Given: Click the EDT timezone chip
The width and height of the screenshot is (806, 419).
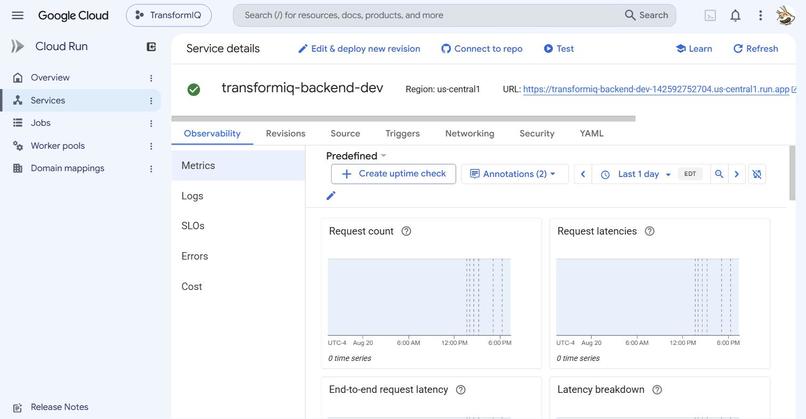Looking at the screenshot, I should (690, 174).
